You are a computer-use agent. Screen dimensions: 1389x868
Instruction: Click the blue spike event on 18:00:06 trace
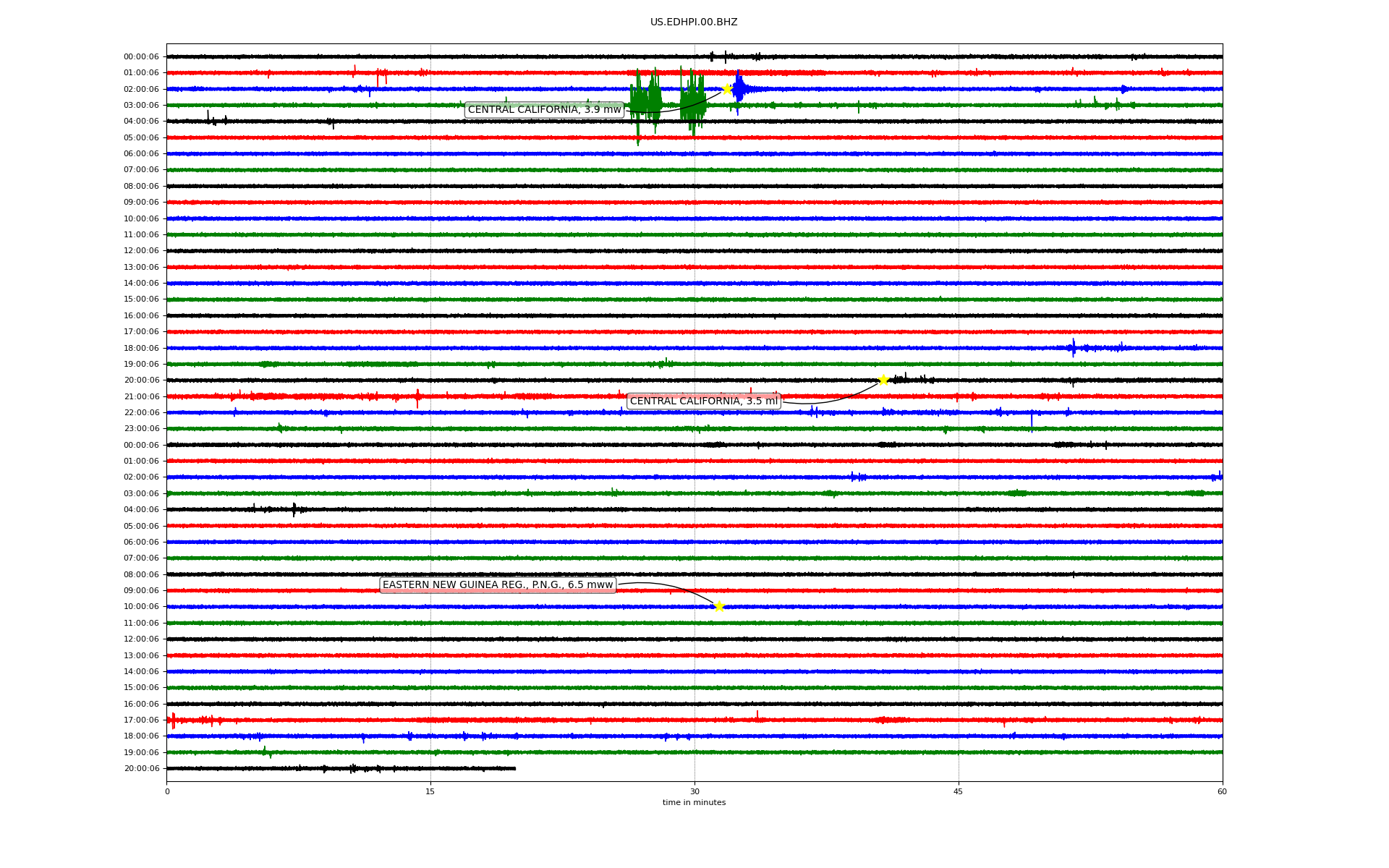(1074, 347)
